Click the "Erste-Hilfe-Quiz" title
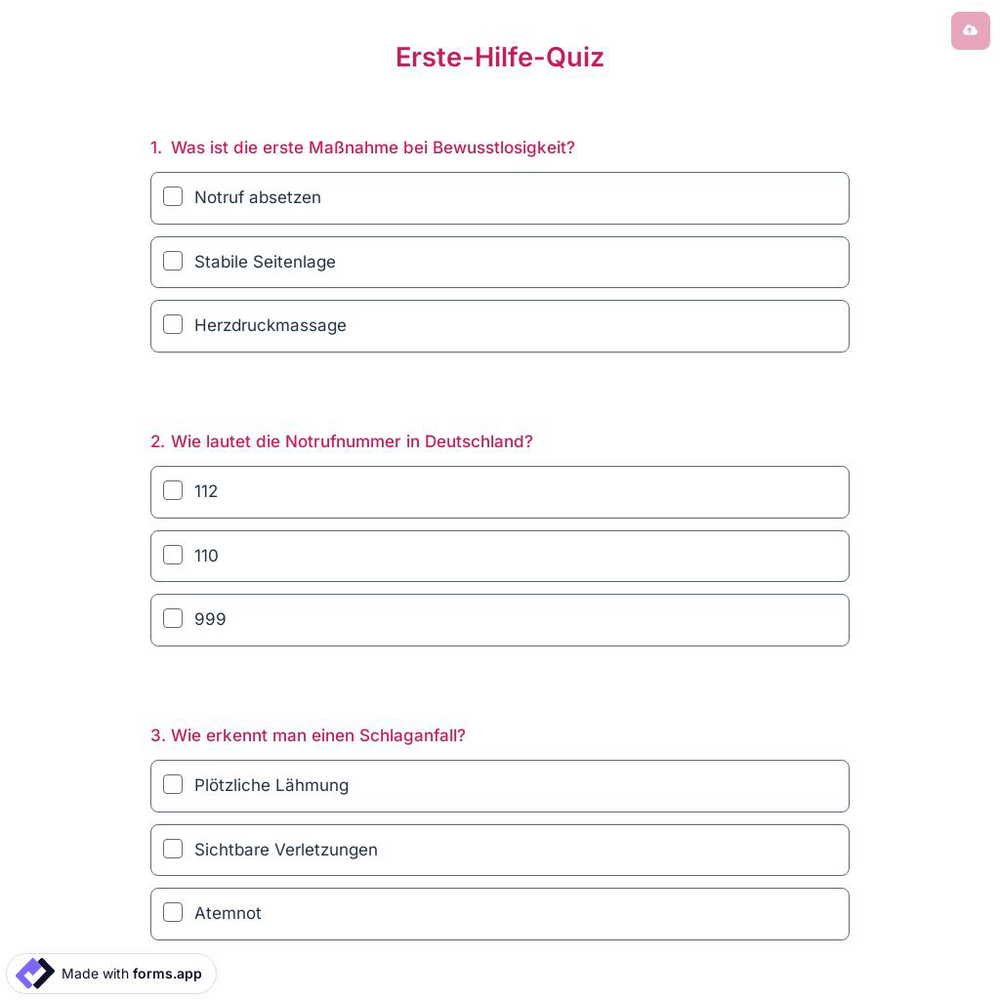Viewport: 1000px width, 1000px height. pyautogui.click(x=500, y=57)
